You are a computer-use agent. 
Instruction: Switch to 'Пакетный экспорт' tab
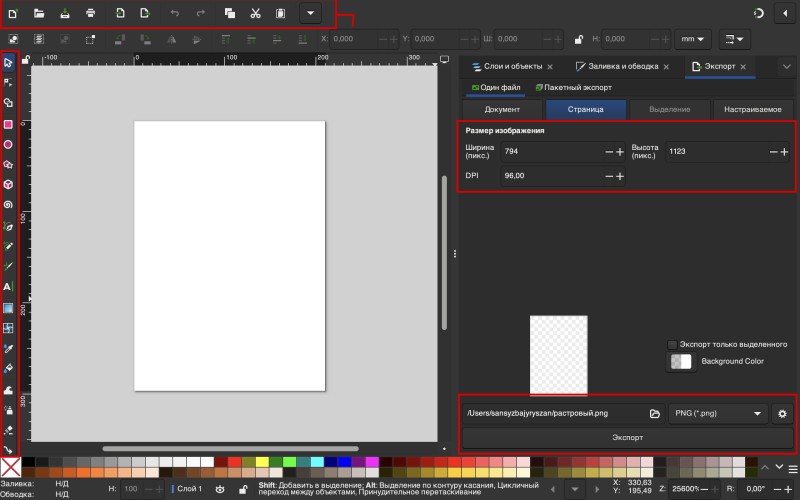573,88
